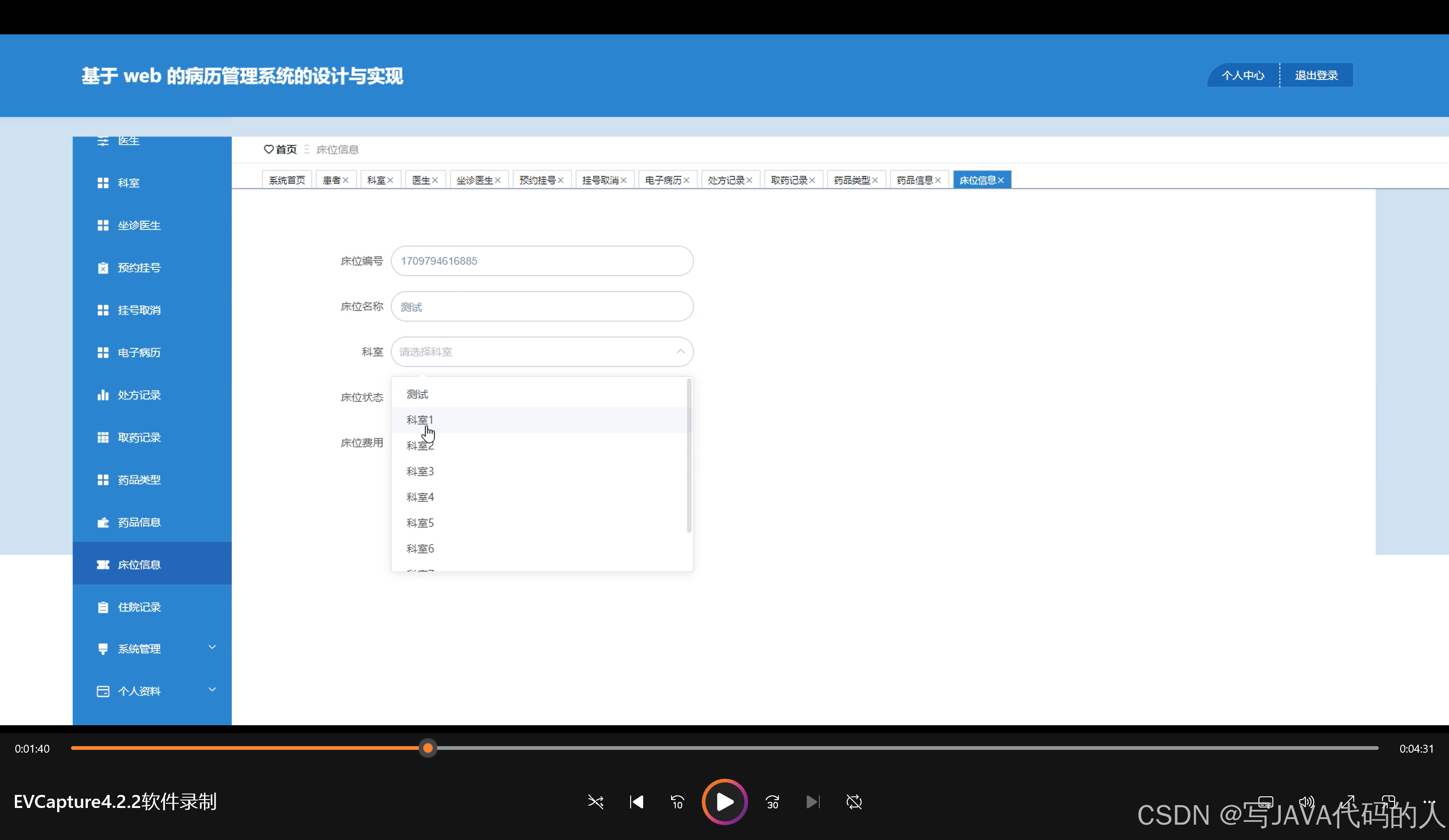Toggle the repeat loop icon

click(854, 801)
